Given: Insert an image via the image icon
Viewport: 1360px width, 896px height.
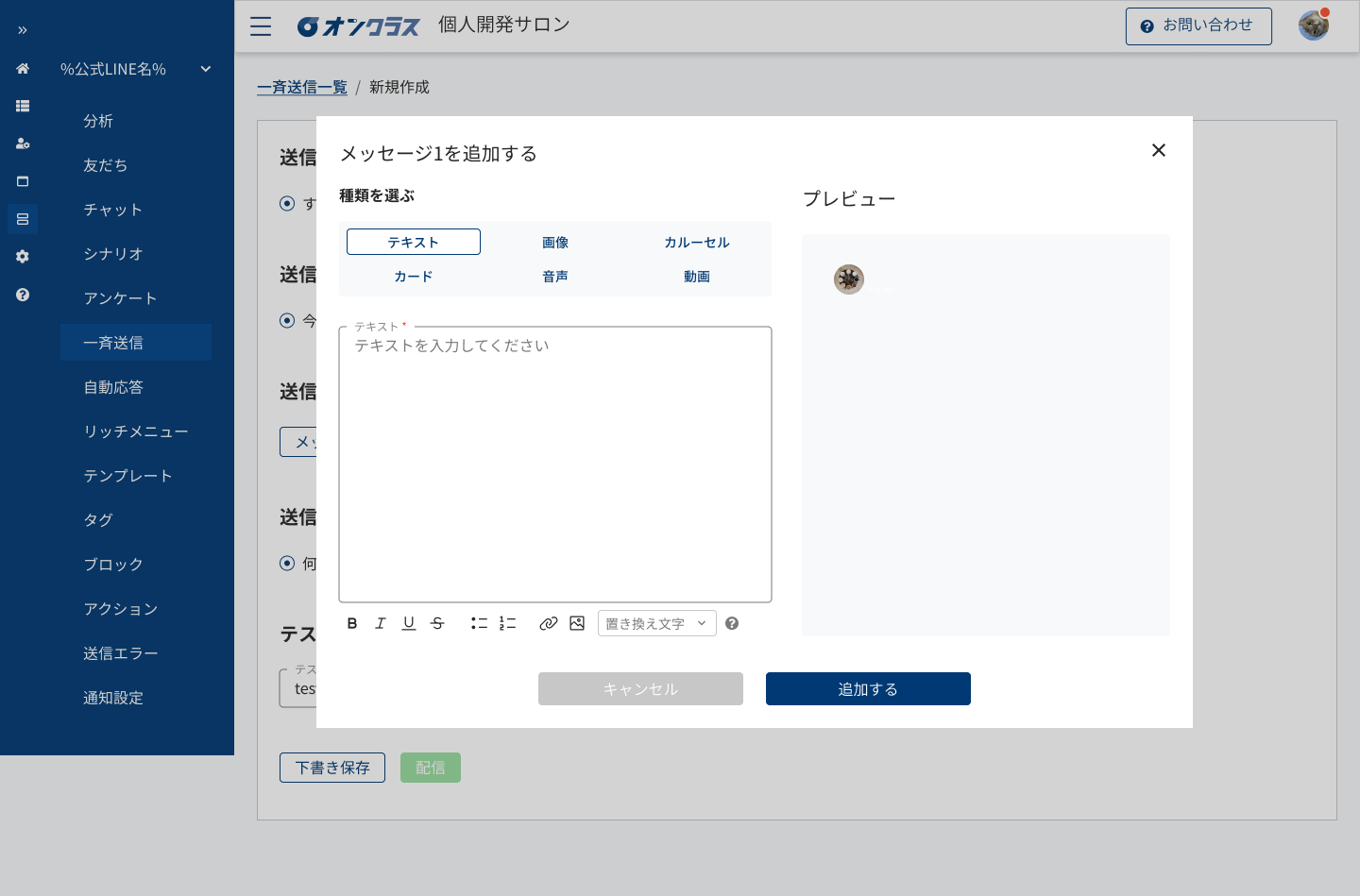Looking at the screenshot, I should [x=577, y=623].
